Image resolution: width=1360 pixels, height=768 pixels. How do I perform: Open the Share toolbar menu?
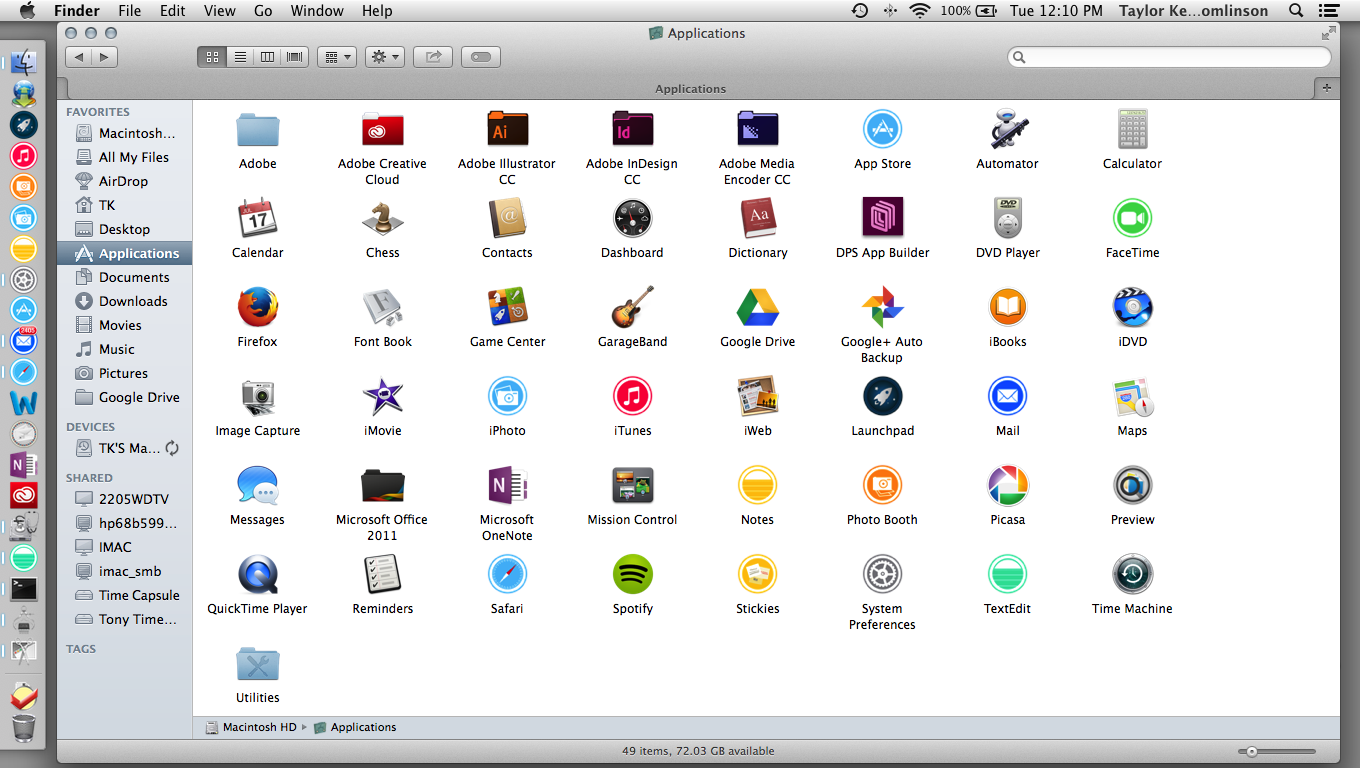[433, 57]
